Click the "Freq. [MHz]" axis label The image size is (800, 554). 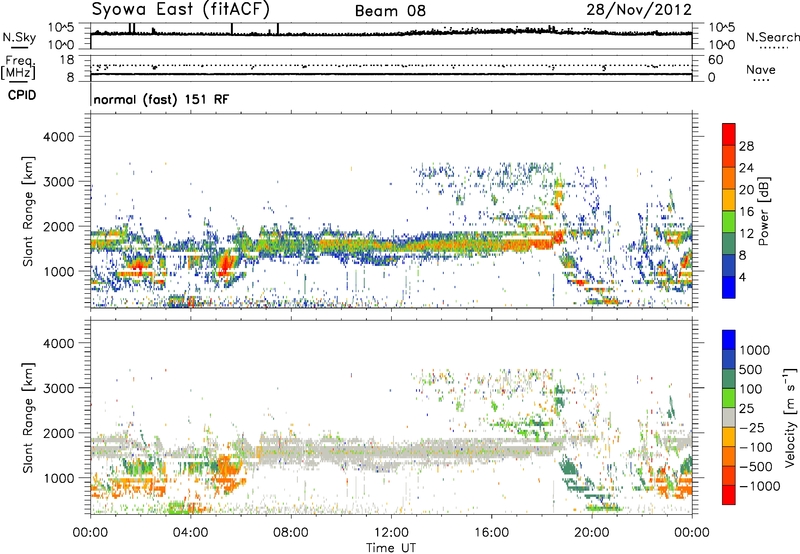pos(18,67)
